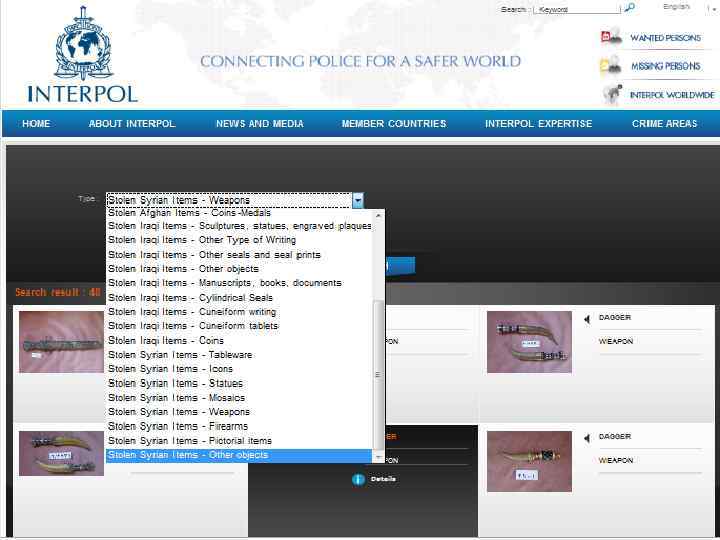Open the INTERPOL EXPERTISE menu

pos(539,124)
